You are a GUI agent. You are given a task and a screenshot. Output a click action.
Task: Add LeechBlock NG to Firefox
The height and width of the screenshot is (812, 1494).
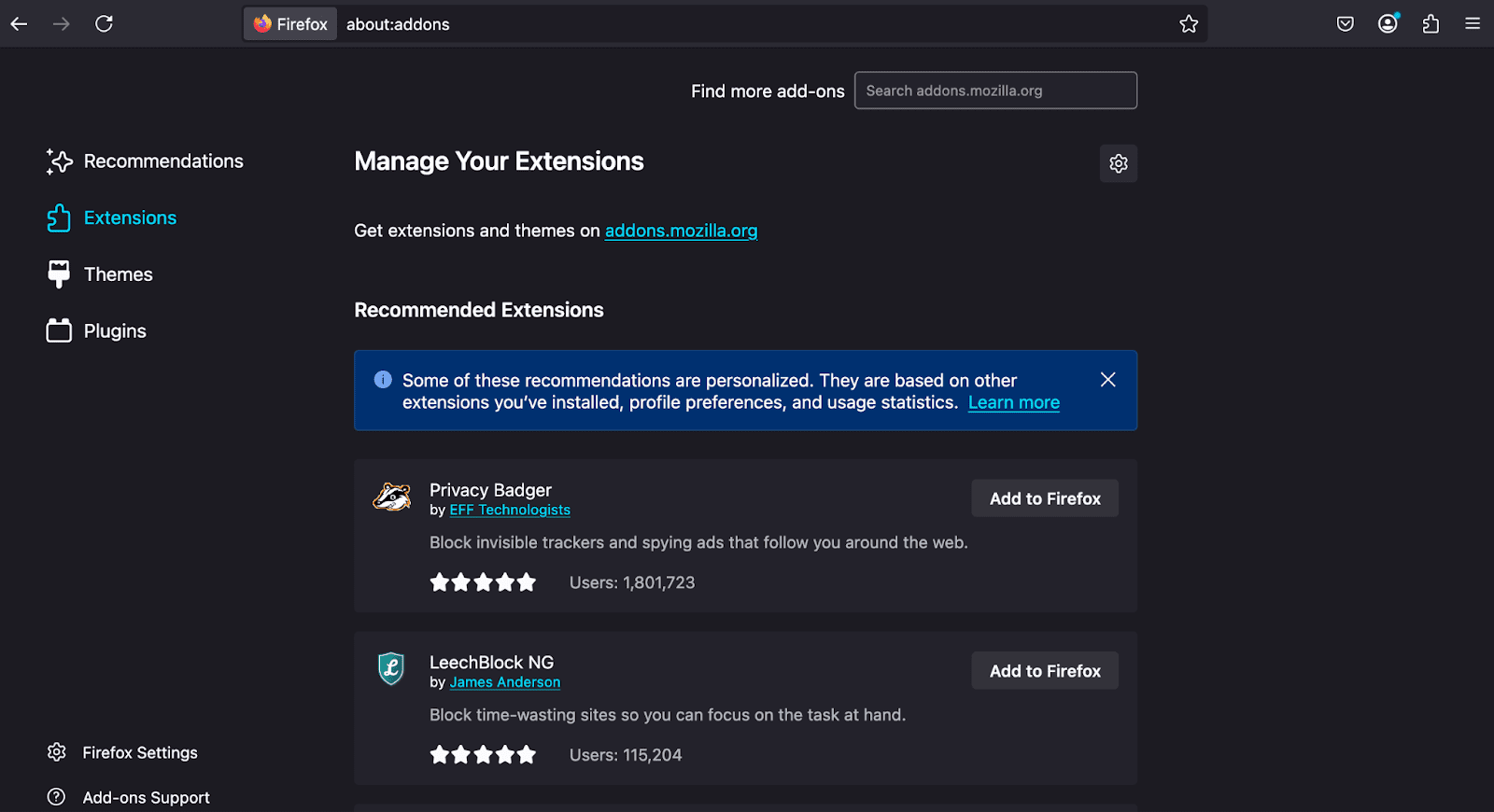pos(1044,671)
